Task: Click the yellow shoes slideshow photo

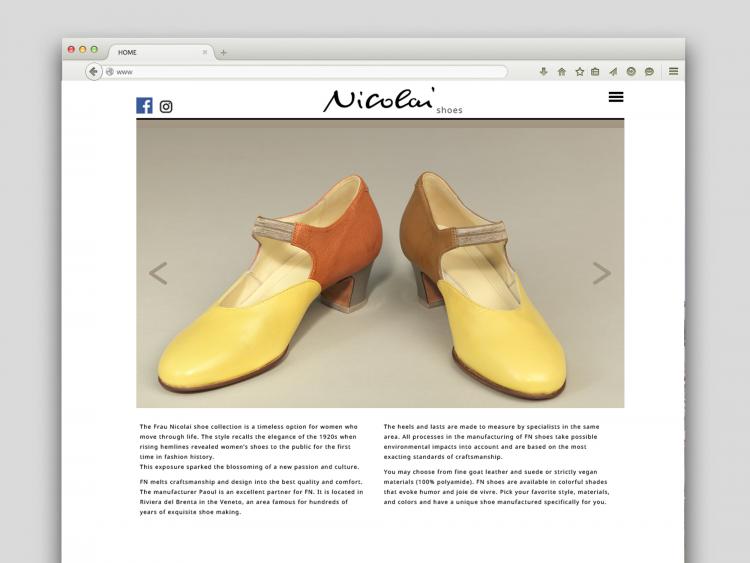Action: tap(380, 290)
